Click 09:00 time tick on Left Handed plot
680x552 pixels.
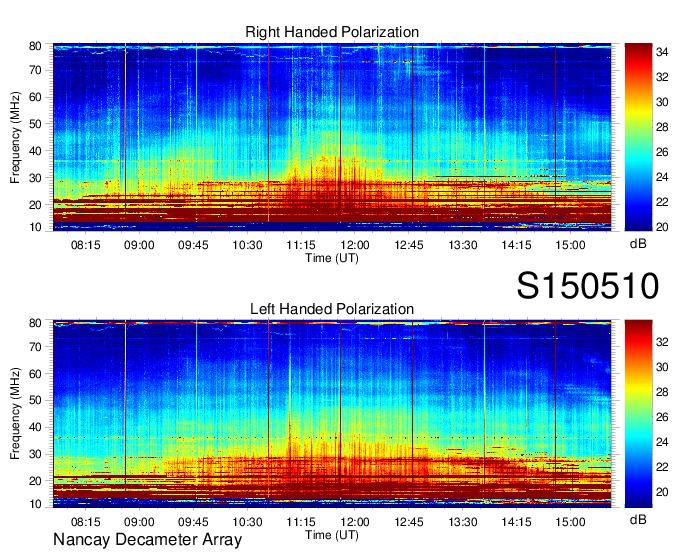(139, 522)
